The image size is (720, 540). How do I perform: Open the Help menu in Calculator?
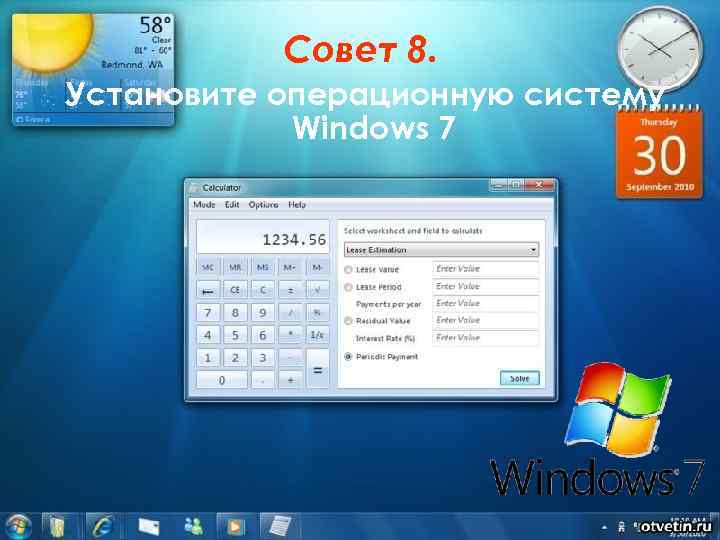point(297,205)
